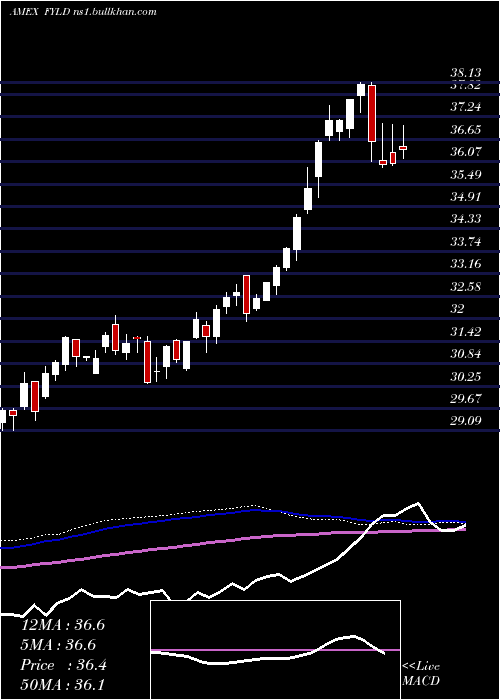
Task: Click the 33.74 price axis label
Action: [x=466, y=242]
